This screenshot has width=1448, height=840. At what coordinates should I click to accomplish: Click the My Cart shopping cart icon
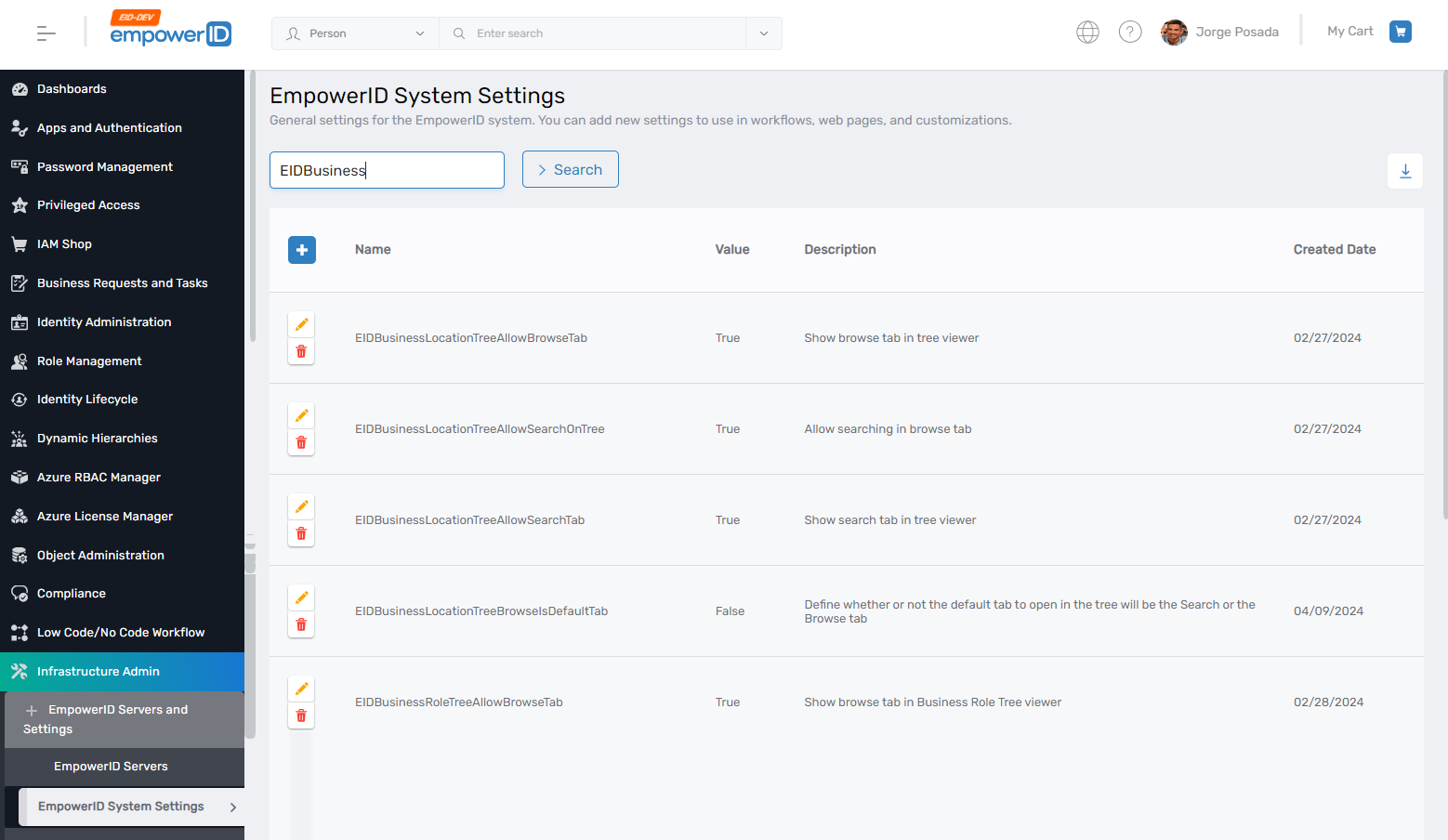[x=1400, y=31]
